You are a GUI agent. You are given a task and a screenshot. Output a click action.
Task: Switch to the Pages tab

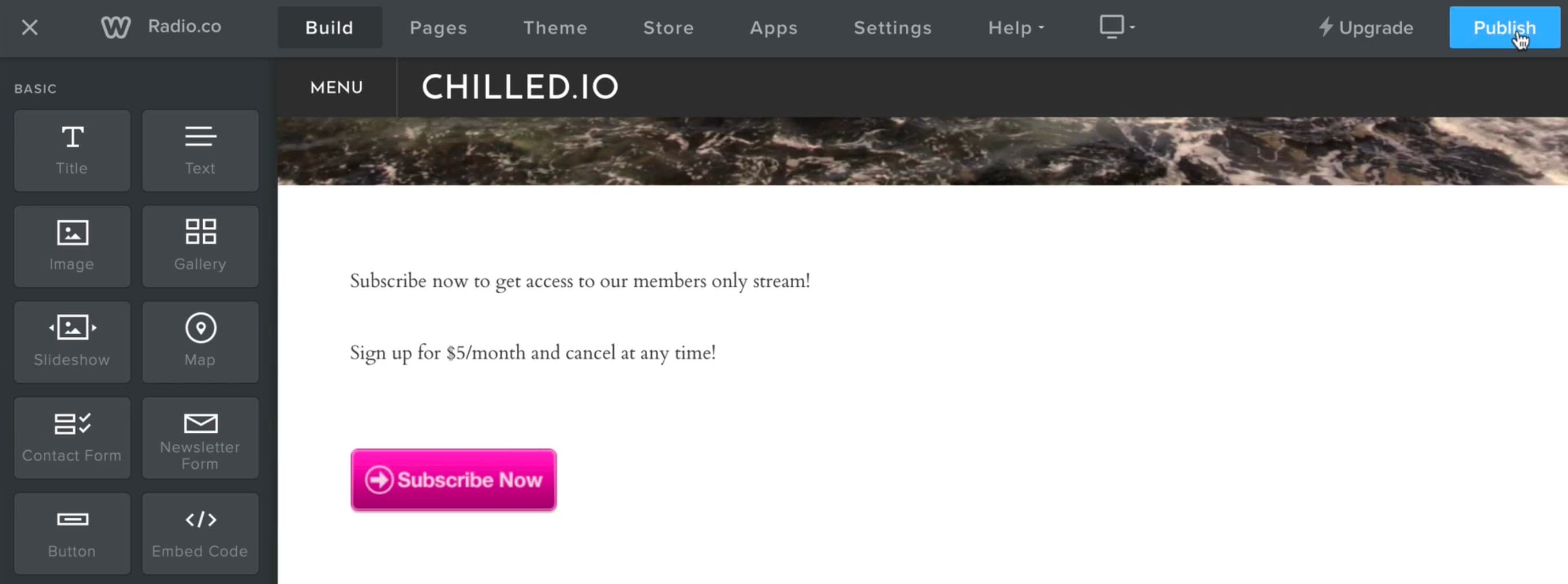coord(438,27)
